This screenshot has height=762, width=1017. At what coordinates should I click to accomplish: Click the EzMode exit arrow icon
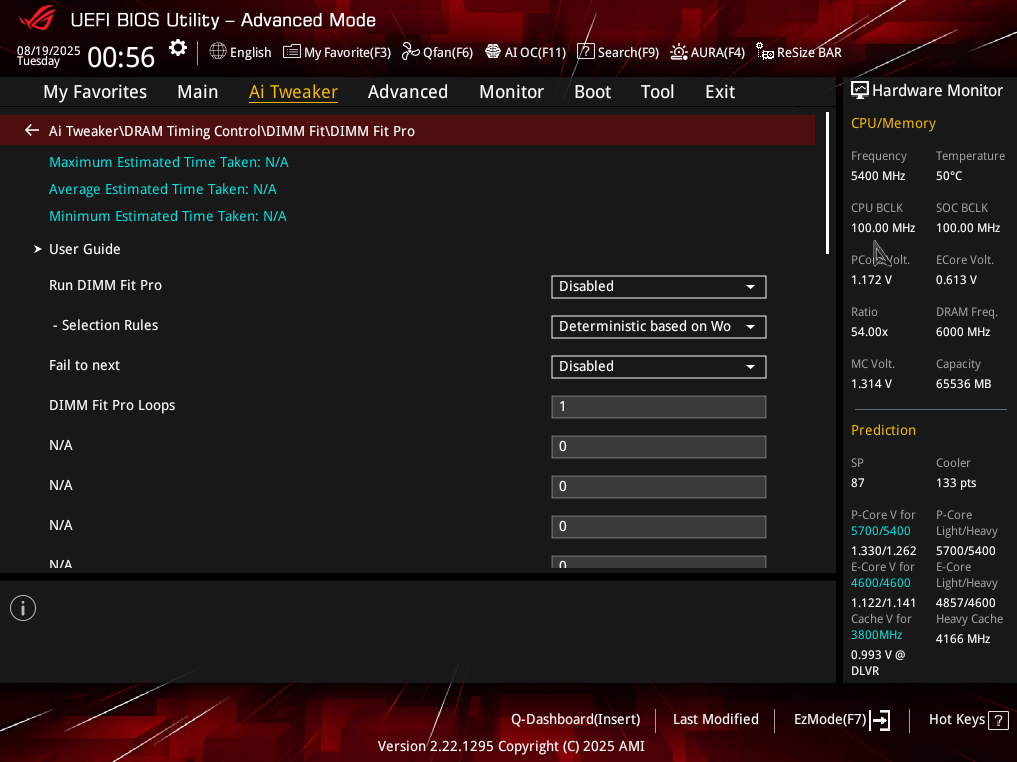(x=880, y=720)
